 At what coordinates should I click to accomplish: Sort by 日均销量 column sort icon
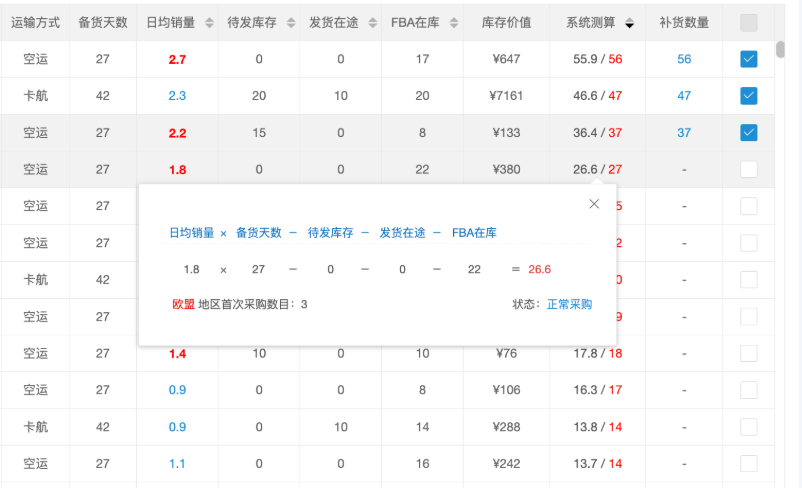click(x=208, y=23)
